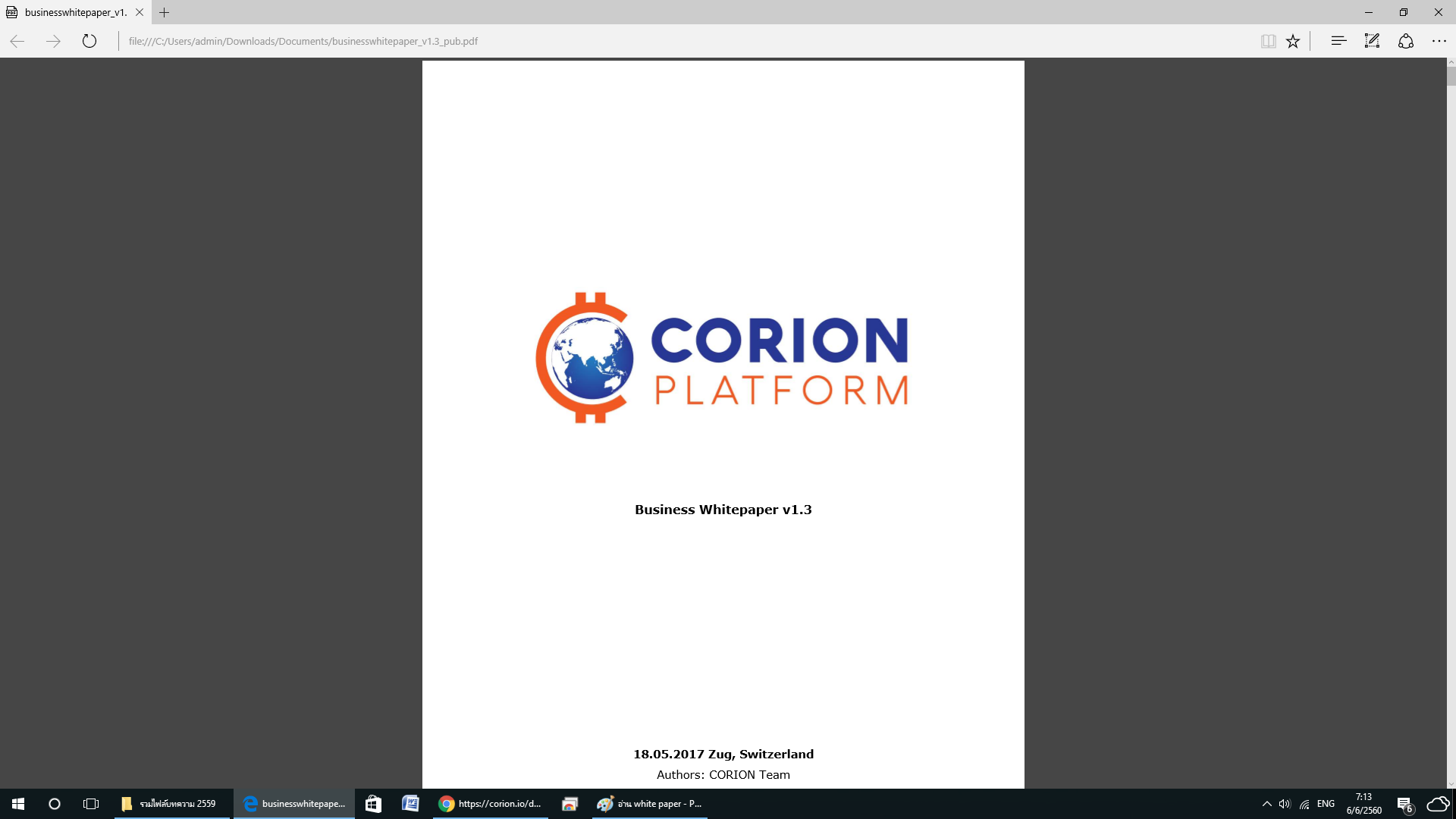This screenshot has height=819, width=1456.
Task: Open Task View on taskbar
Action: click(91, 804)
